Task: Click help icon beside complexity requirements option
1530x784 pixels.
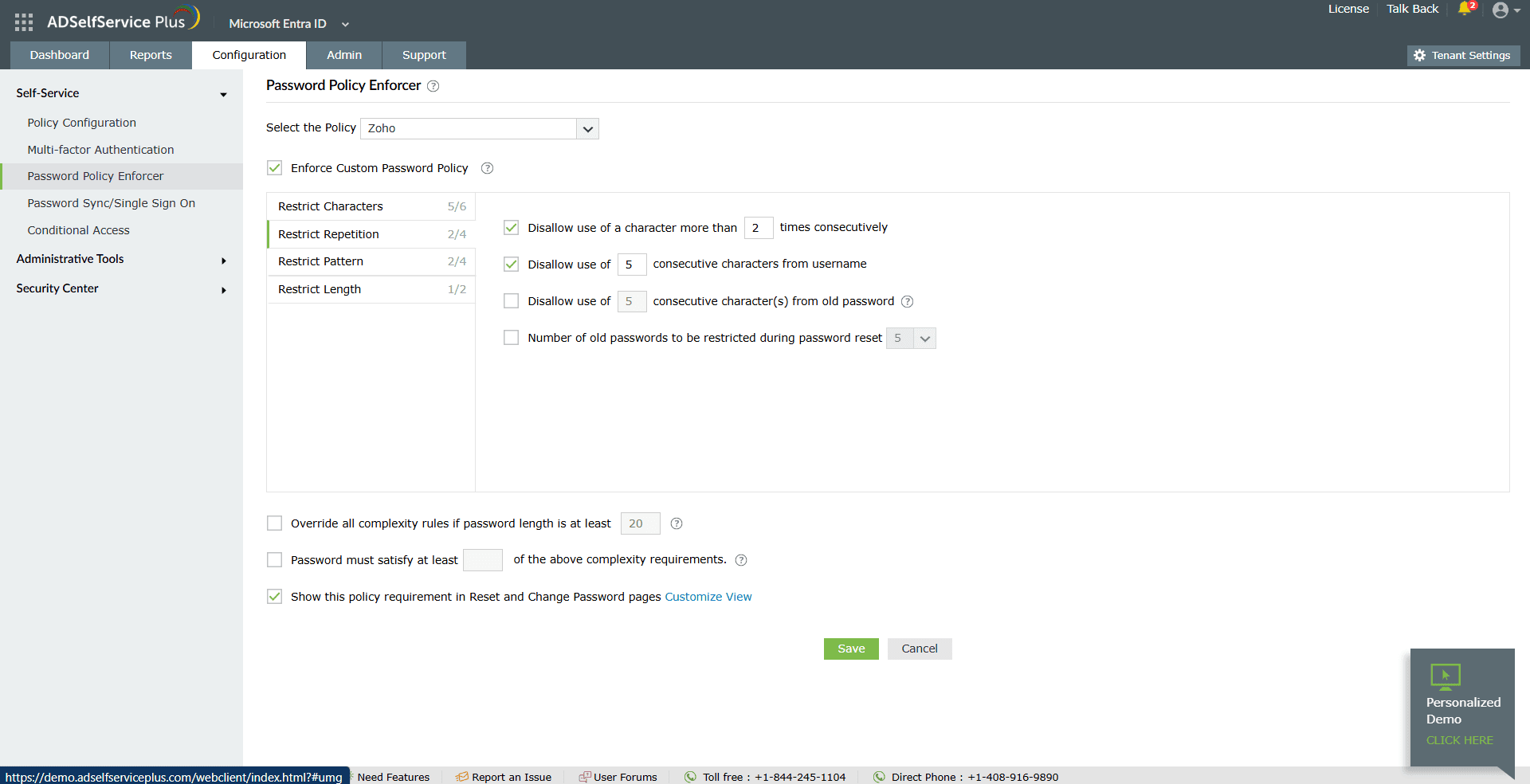Action: [x=741, y=560]
